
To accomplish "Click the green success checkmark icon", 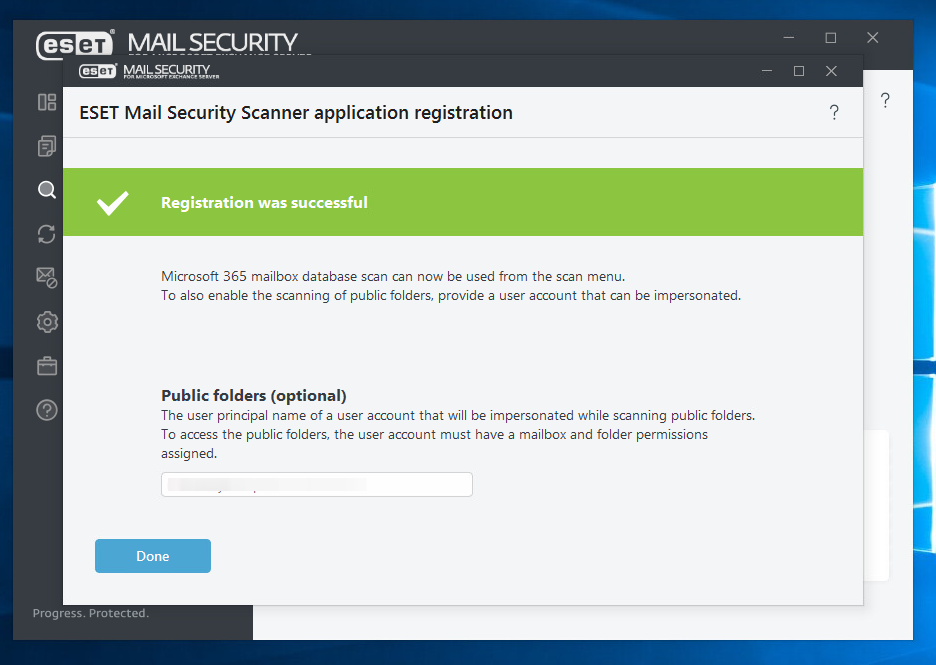I will tap(112, 203).
